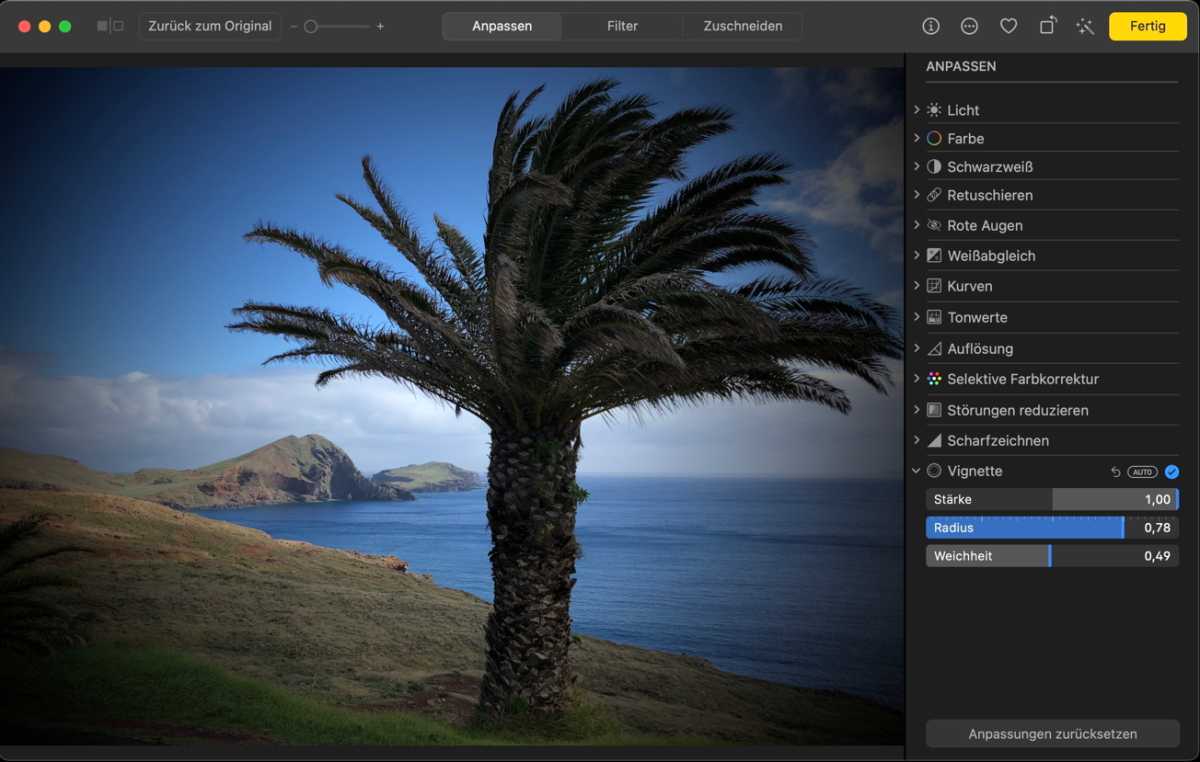Click the sun icon next to Licht
The image size is (1200, 762).
pyautogui.click(x=934, y=110)
